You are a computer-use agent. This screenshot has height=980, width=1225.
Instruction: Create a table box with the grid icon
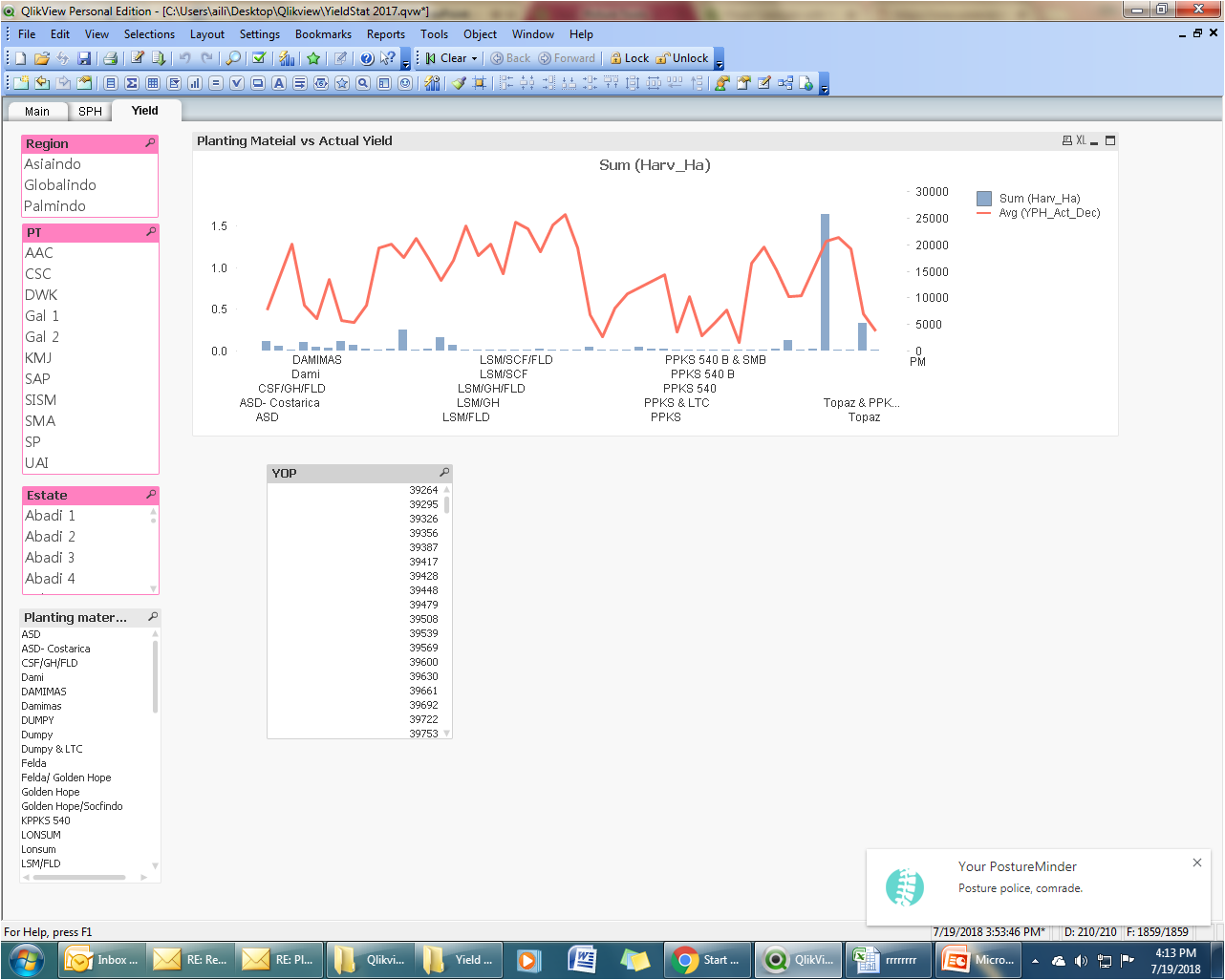tap(153, 83)
